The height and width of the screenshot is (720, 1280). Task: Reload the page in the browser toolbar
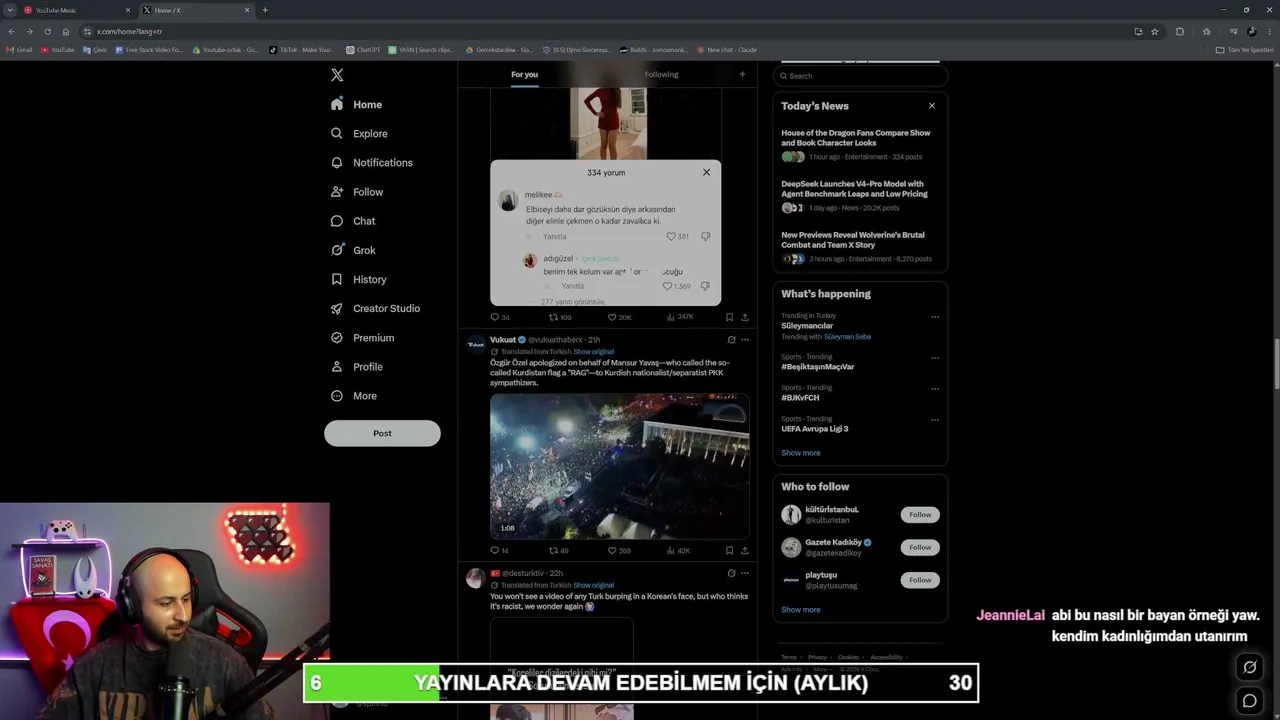(x=47, y=31)
